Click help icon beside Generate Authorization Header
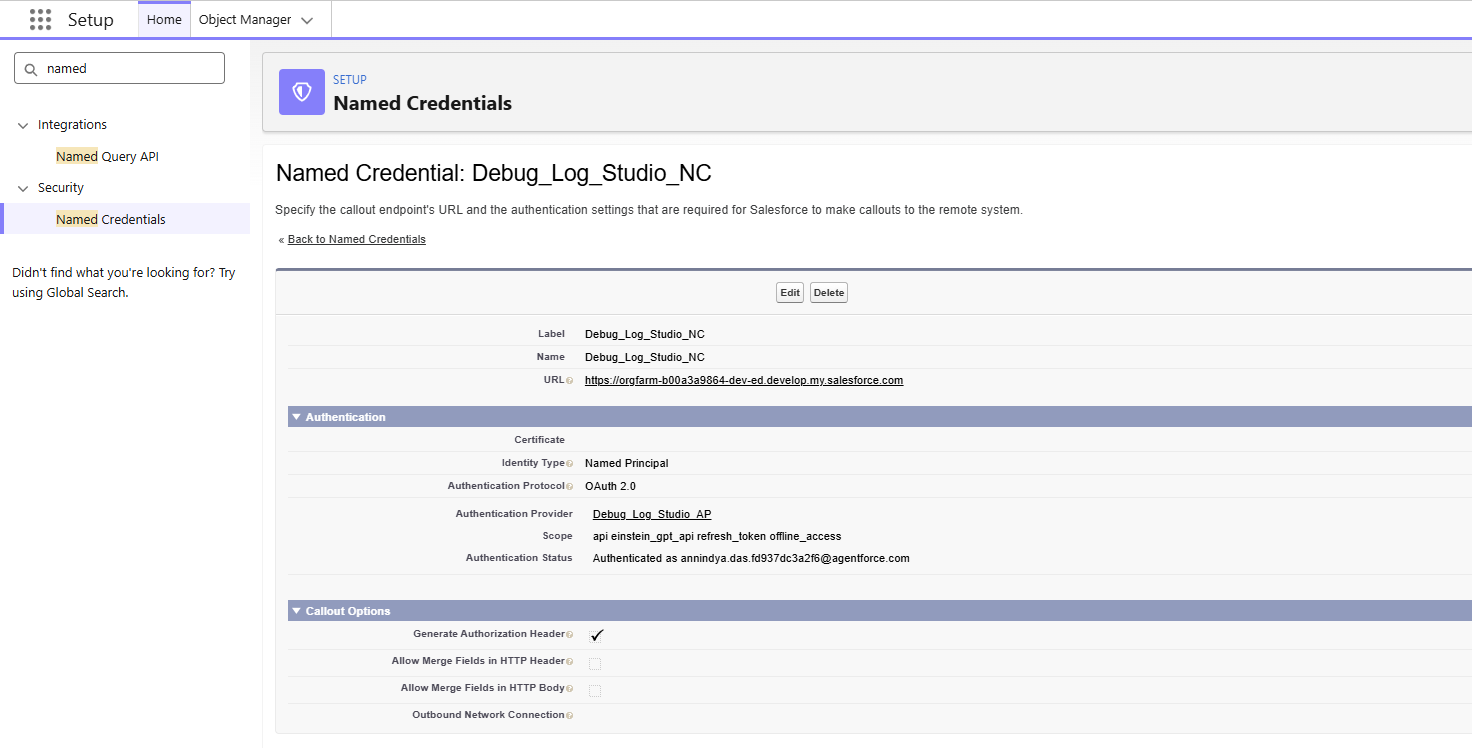 569,635
